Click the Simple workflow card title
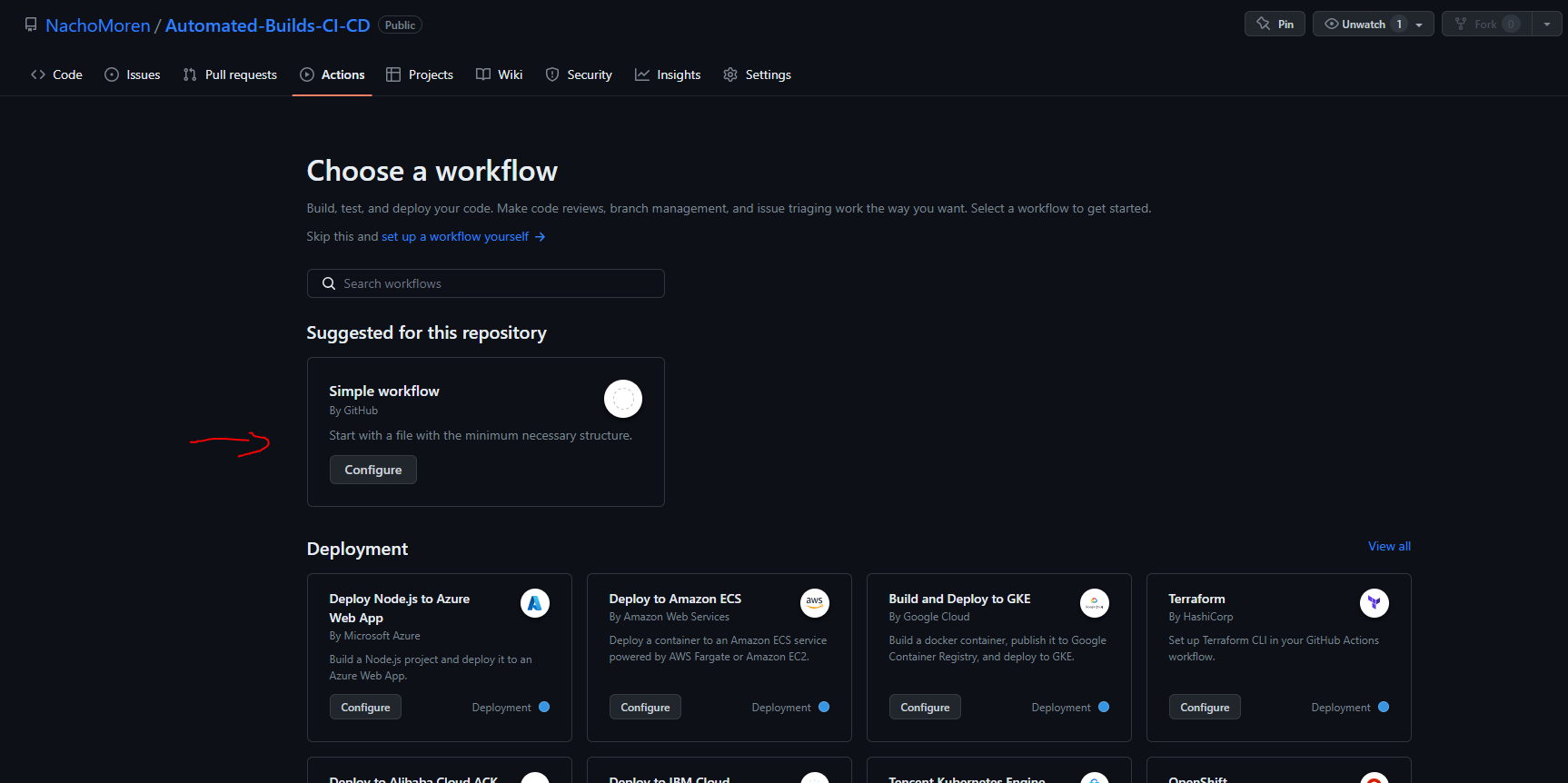The image size is (1568, 783). pyautogui.click(x=384, y=391)
